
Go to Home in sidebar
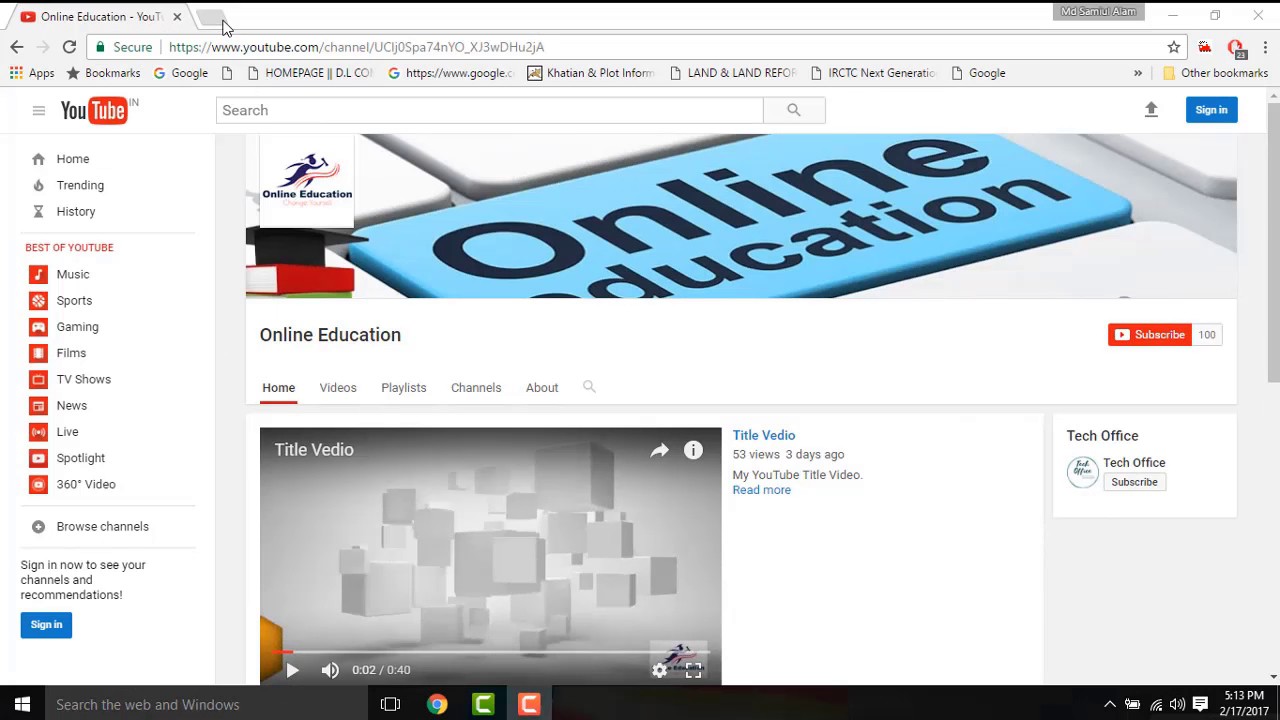pos(72,159)
